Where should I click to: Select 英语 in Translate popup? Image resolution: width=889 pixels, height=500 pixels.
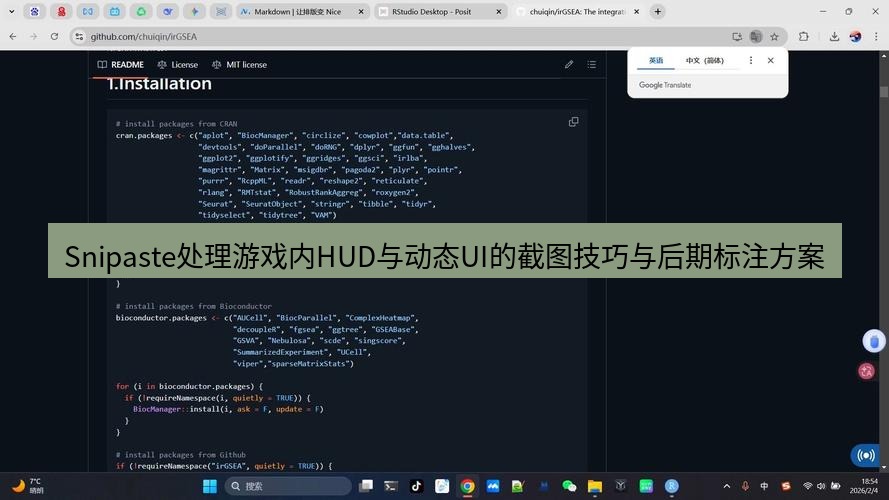(x=656, y=61)
